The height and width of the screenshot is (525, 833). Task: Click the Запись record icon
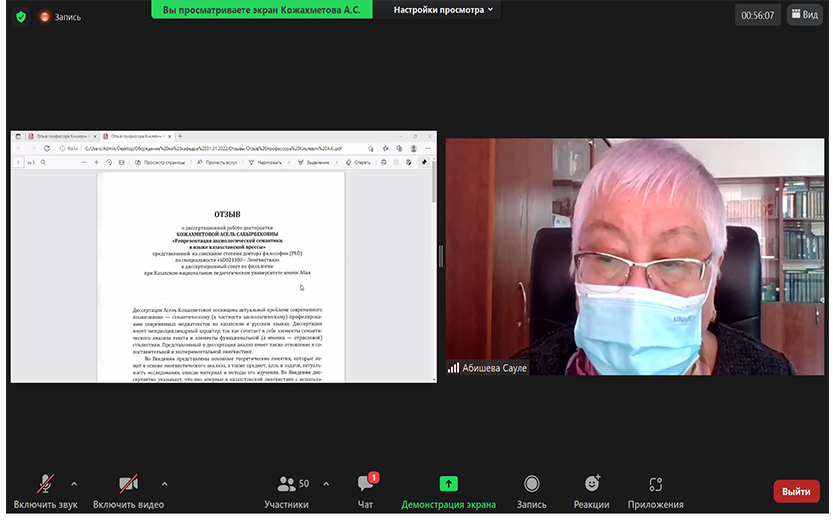(x=531, y=485)
